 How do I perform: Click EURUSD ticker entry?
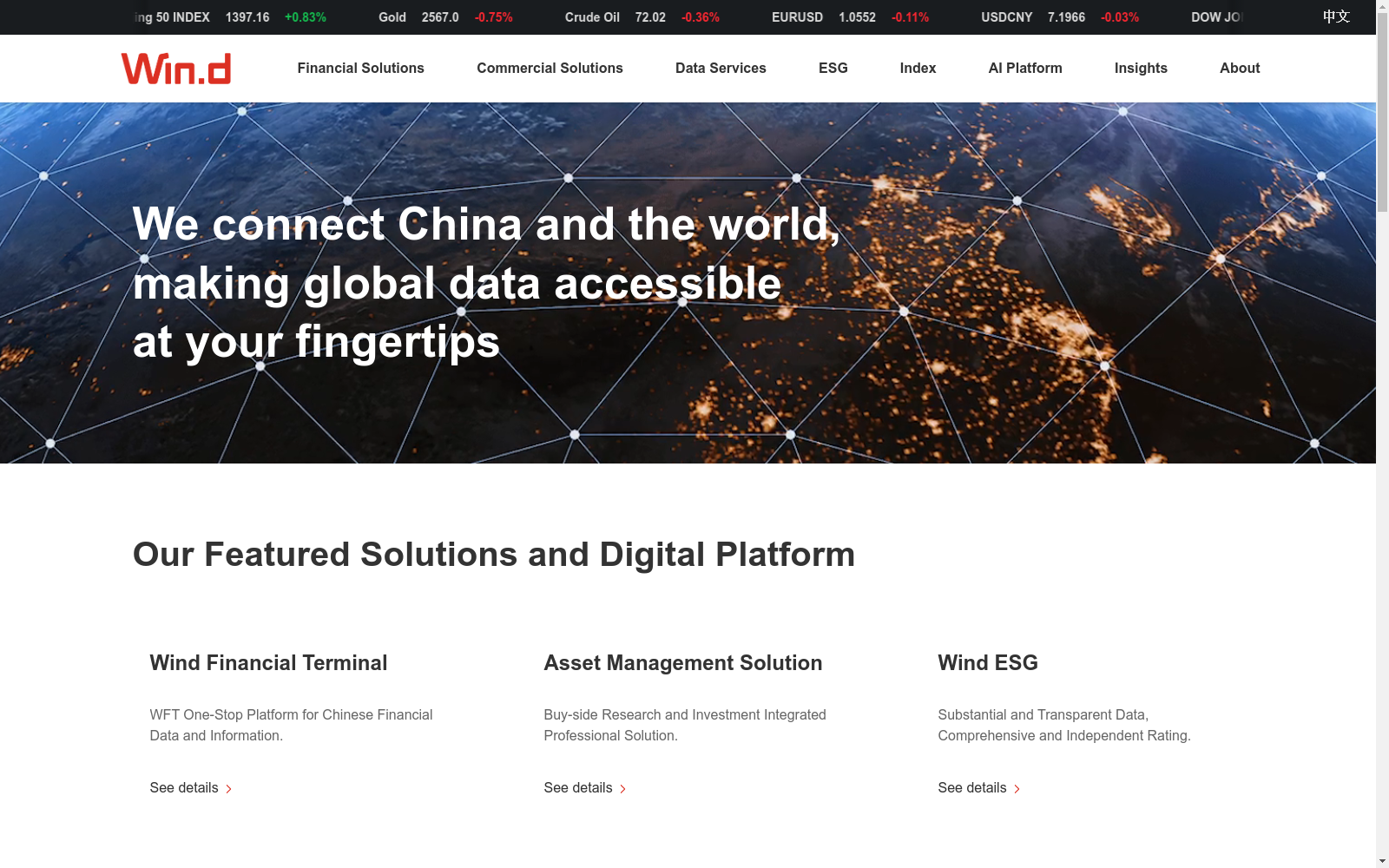pos(850,17)
